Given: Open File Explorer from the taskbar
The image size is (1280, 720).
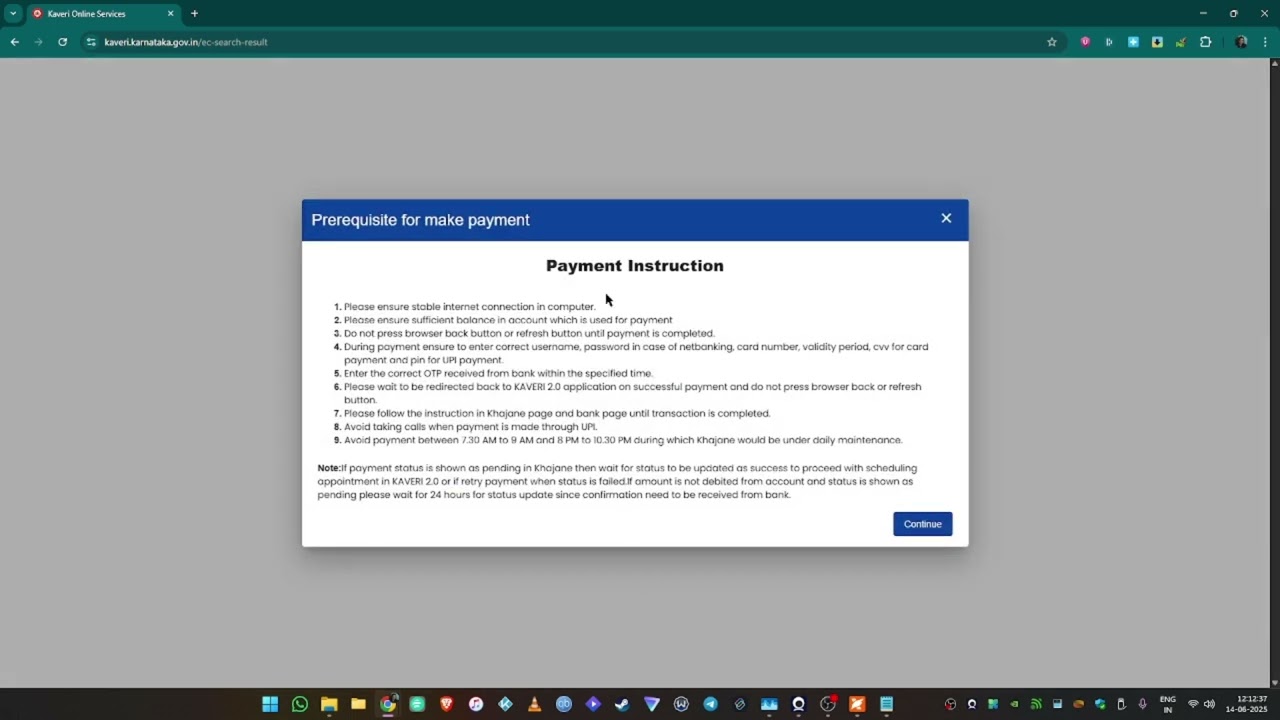Looking at the screenshot, I should click(329, 704).
